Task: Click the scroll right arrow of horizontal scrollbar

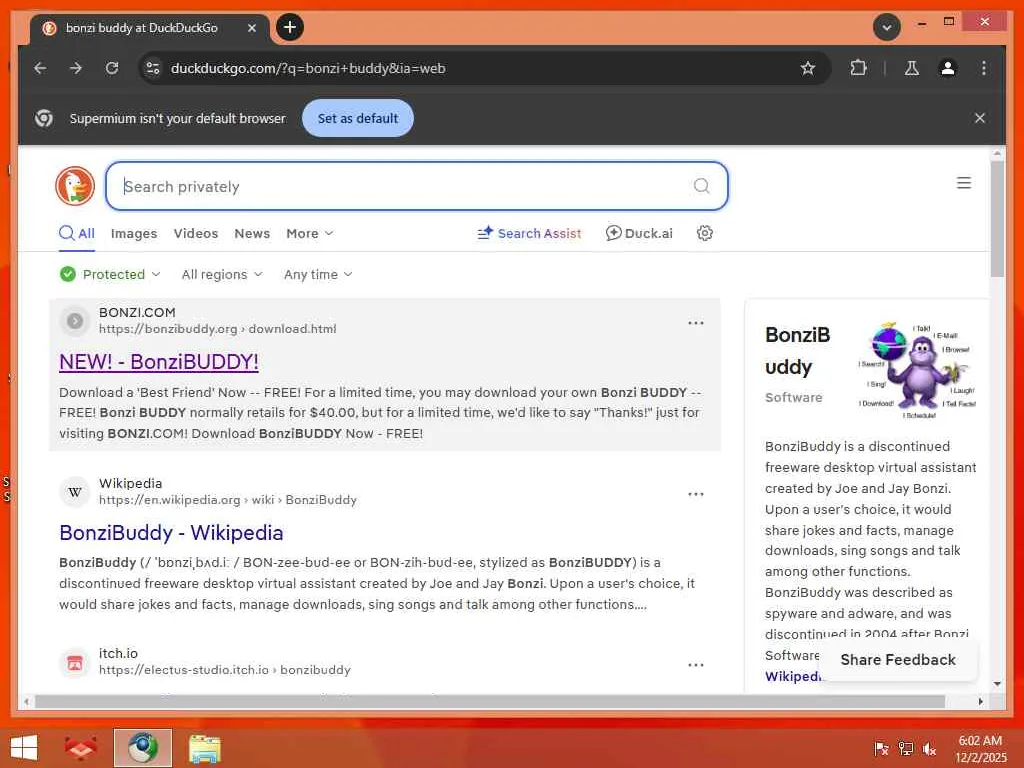Action: tap(980, 701)
